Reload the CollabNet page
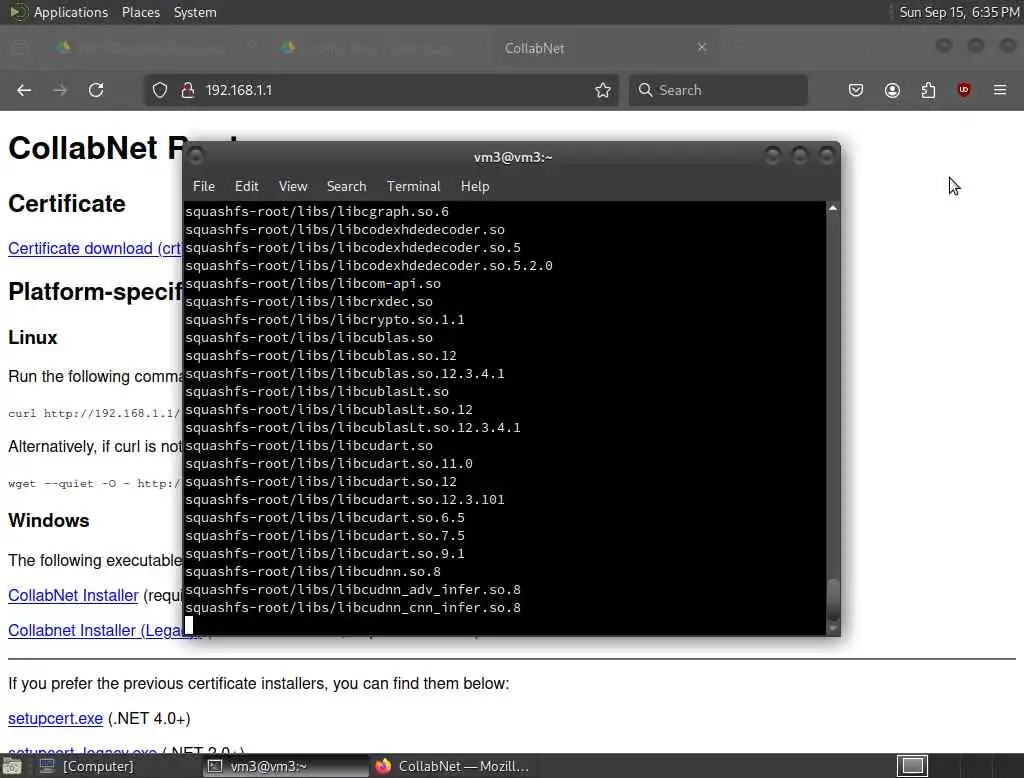 pos(96,90)
